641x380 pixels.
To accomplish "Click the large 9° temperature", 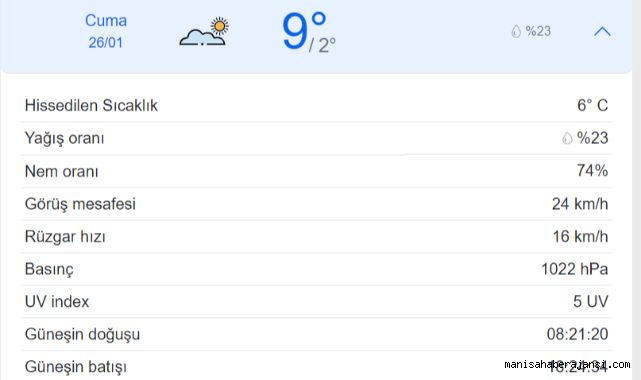I will pos(303,31).
